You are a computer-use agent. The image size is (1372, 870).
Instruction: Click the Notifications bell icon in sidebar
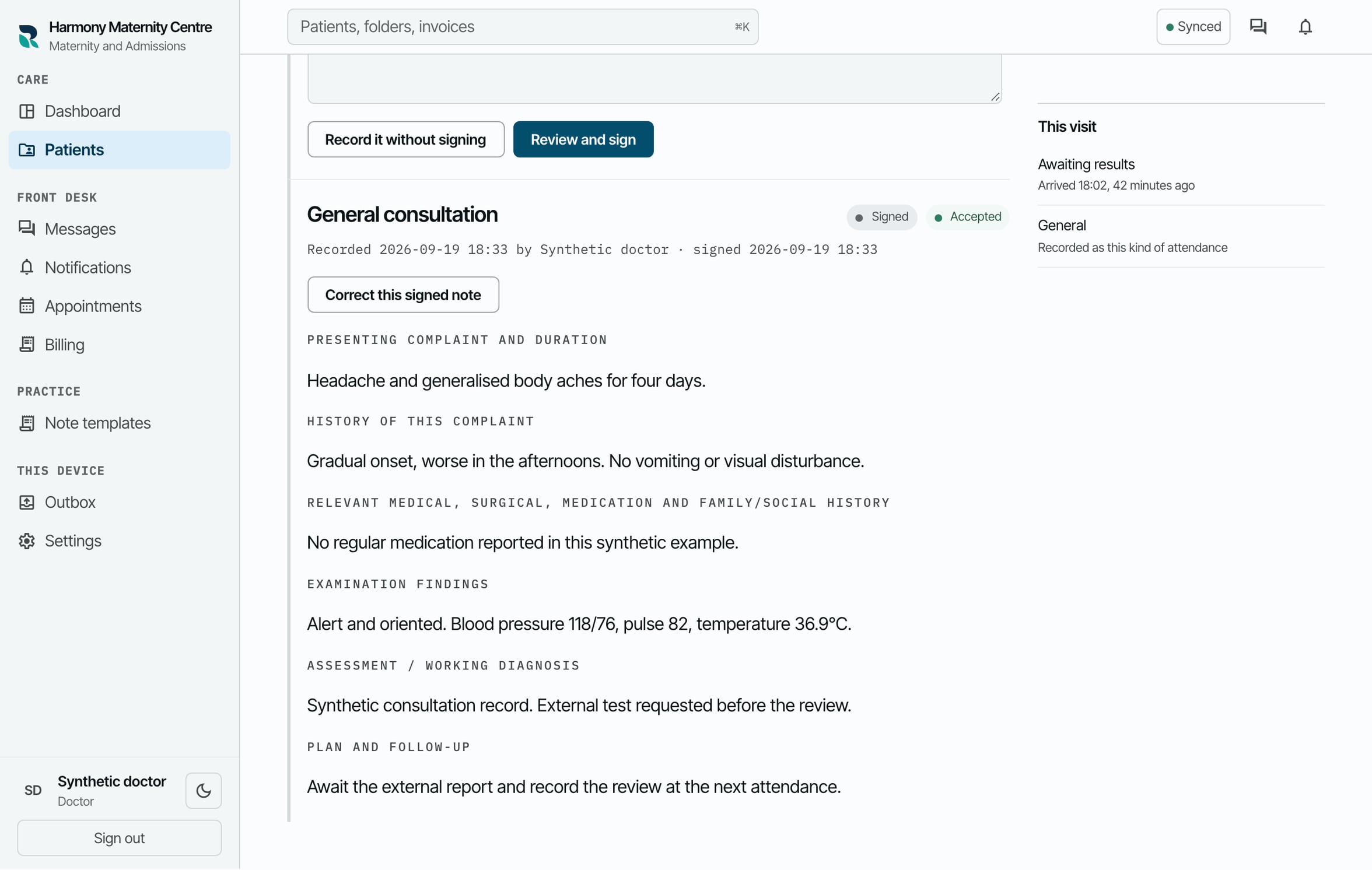27,267
